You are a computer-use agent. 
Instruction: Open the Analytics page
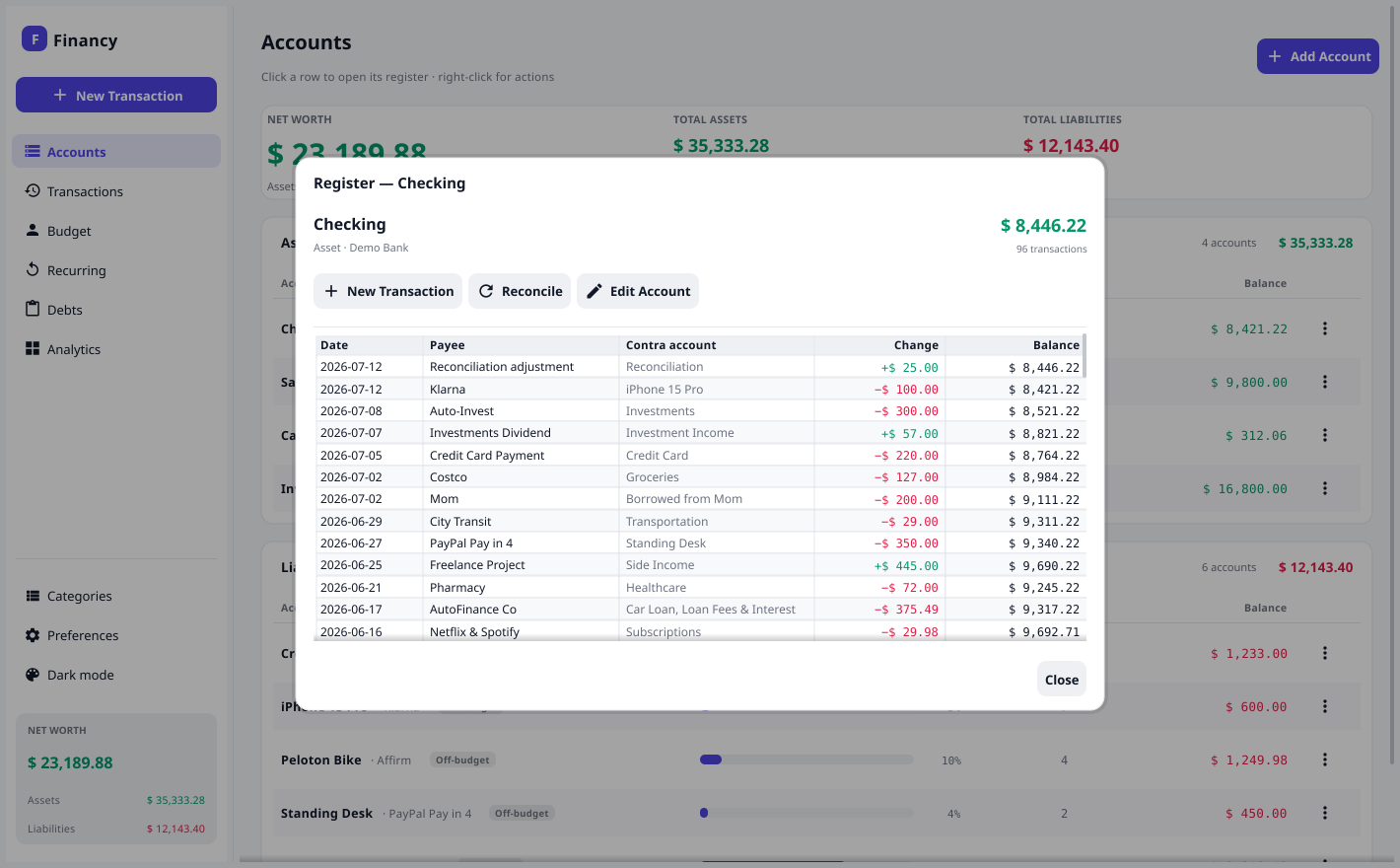(x=116, y=349)
